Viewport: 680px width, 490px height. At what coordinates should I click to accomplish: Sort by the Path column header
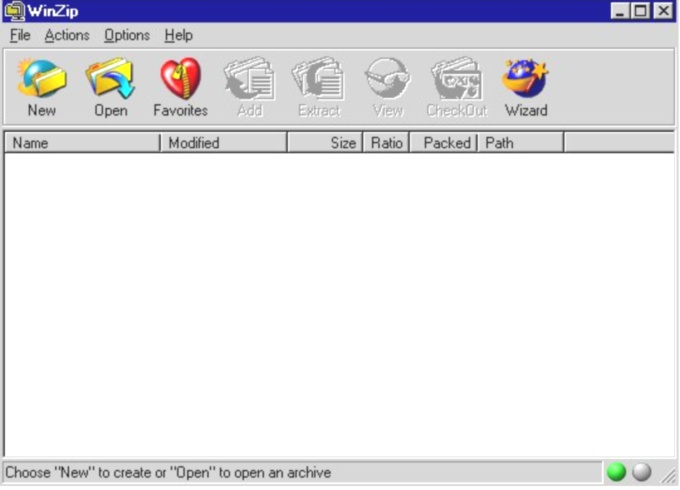click(x=520, y=143)
